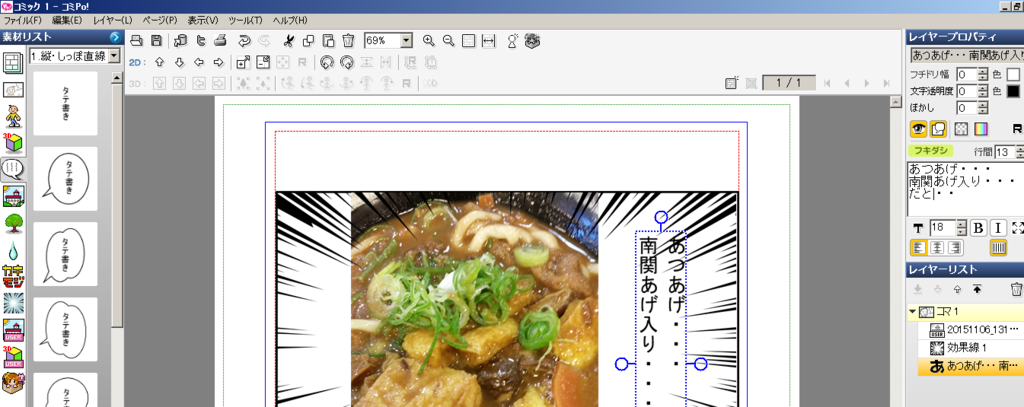Move the 2D object up with the arrow
The height and width of the screenshot is (407, 1024).
159,63
